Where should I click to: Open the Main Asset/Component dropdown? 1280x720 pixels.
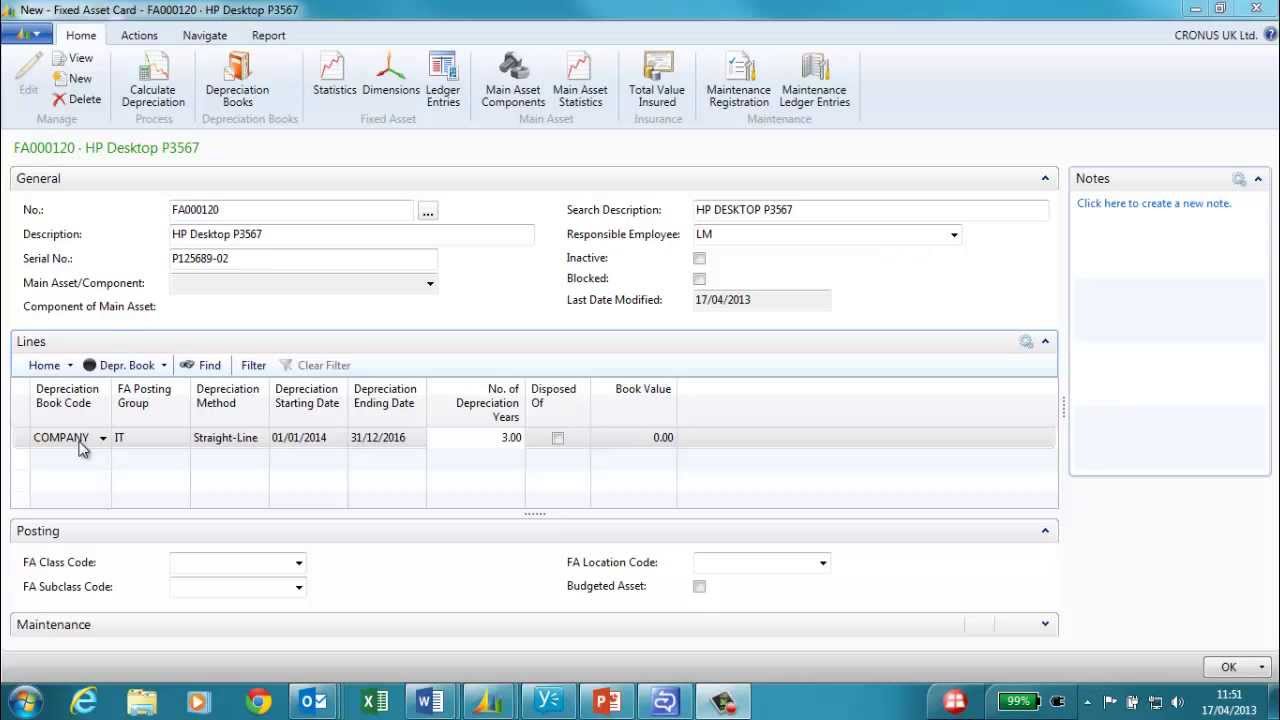(430, 284)
